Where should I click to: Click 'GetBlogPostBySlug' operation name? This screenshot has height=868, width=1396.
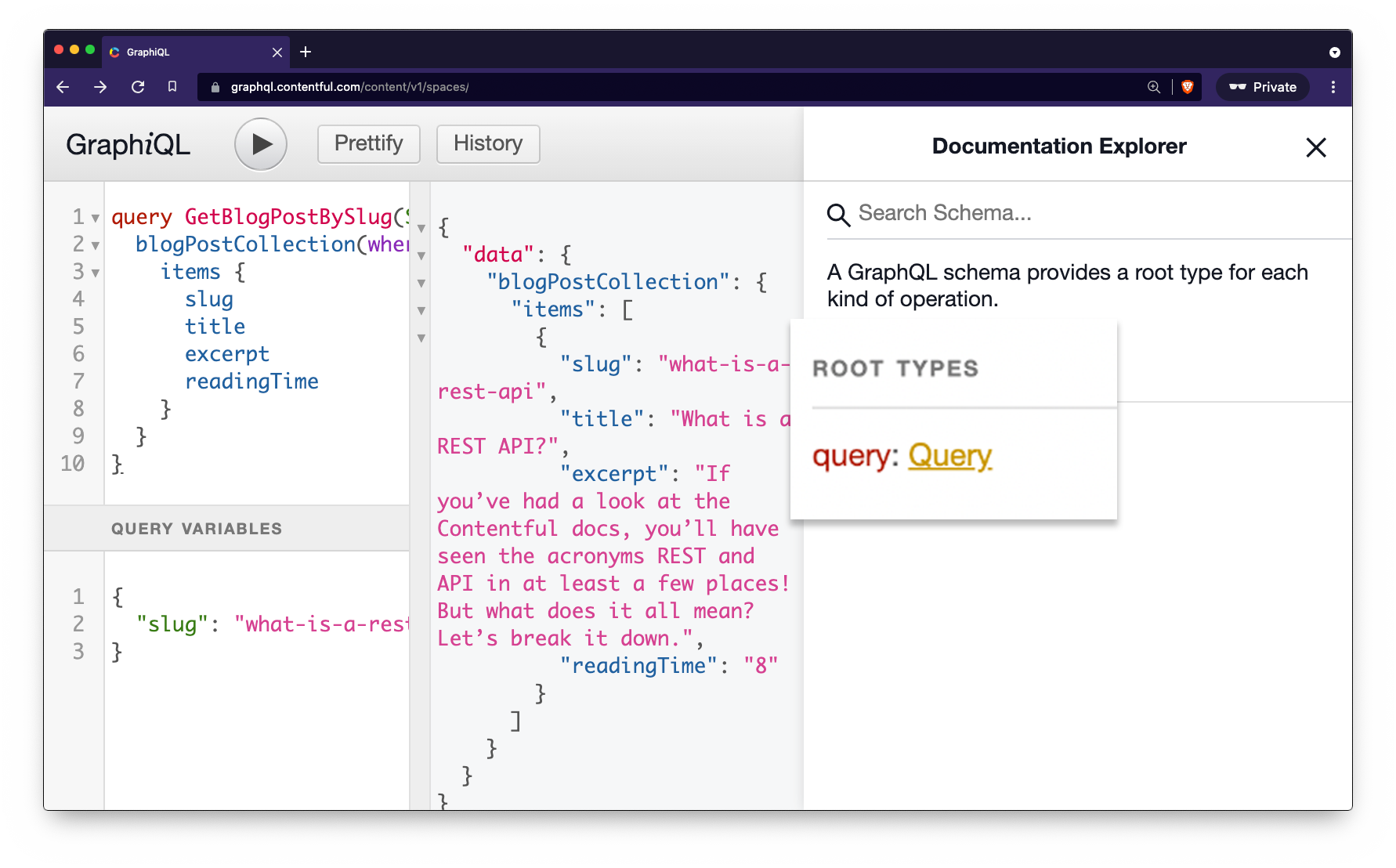pyautogui.click(x=288, y=217)
